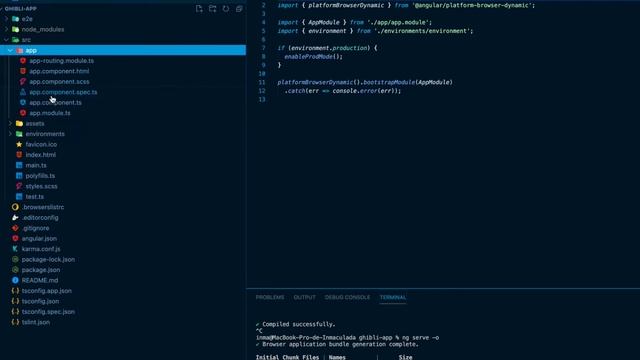The width and height of the screenshot is (640, 360).
Task: Open tslint.json file
Action: [x=36, y=322]
